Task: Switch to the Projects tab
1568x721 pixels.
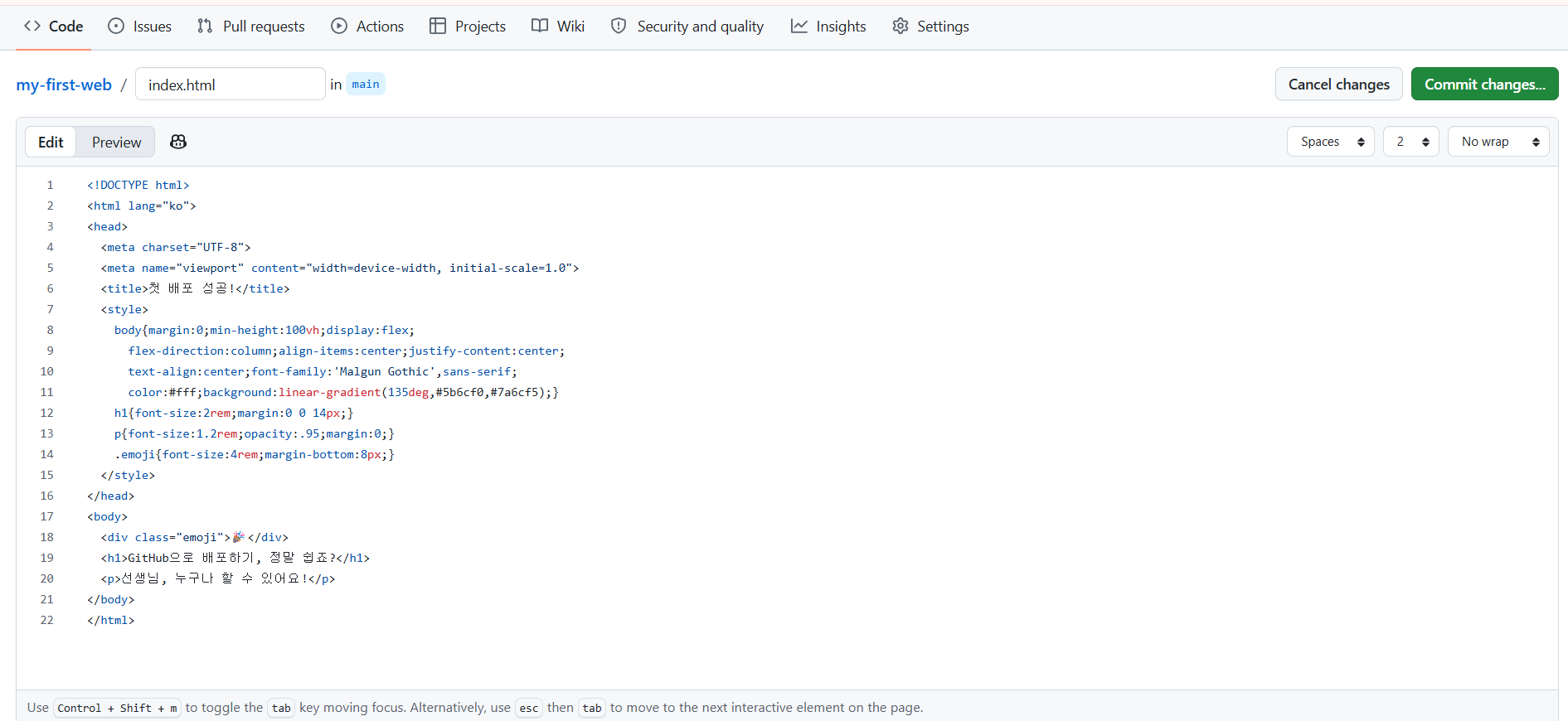Action: (x=468, y=26)
